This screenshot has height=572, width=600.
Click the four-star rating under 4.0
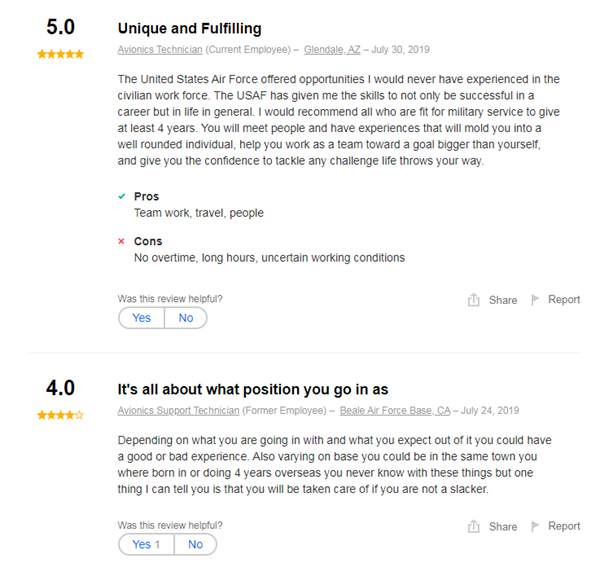[x=60, y=415]
